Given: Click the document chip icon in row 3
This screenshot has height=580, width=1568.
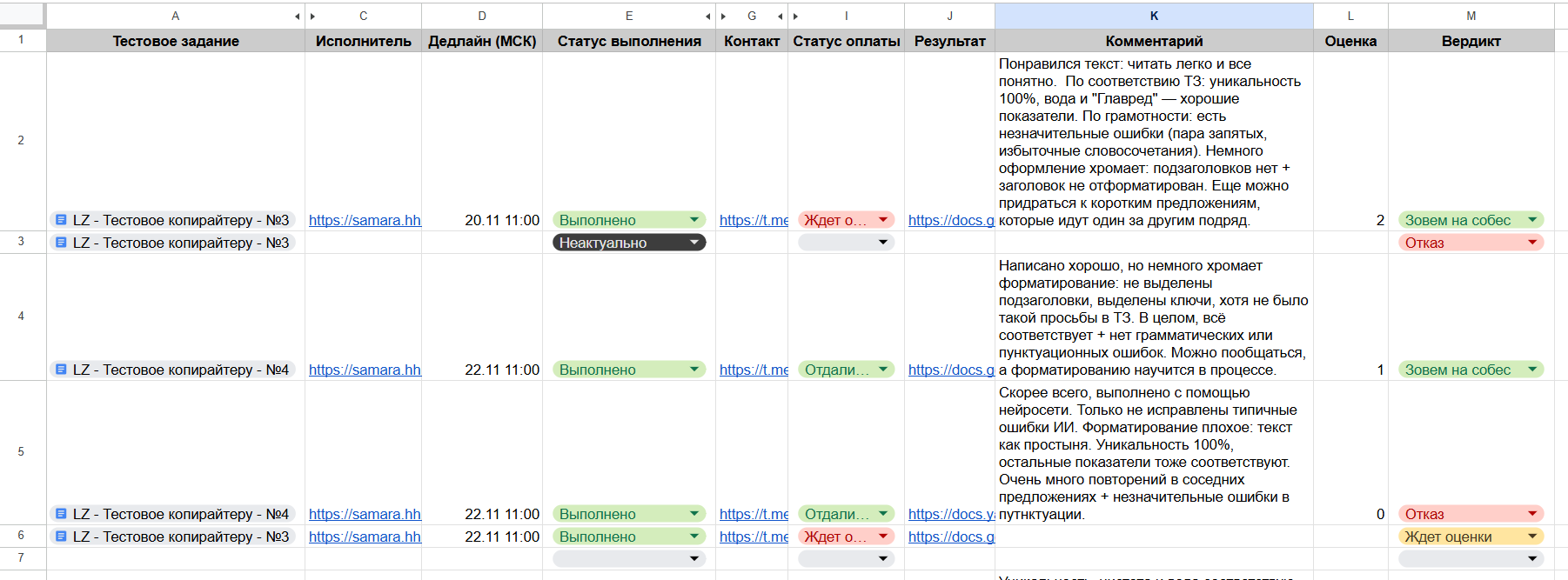Looking at the screenshot, I should pyautogui.click(x=61, y=243).
